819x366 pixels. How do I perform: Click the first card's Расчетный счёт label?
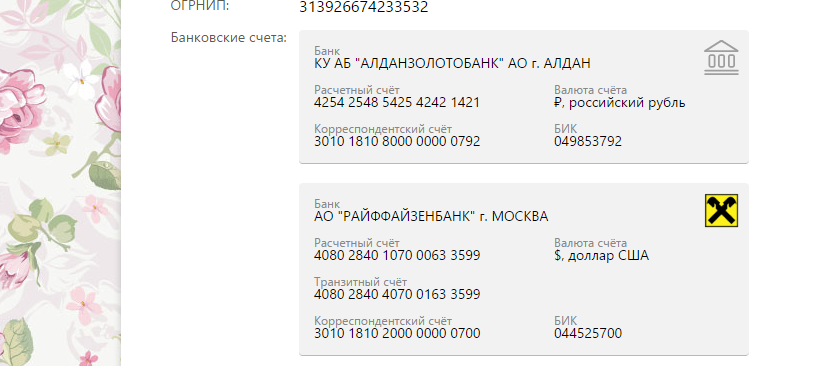357,90
